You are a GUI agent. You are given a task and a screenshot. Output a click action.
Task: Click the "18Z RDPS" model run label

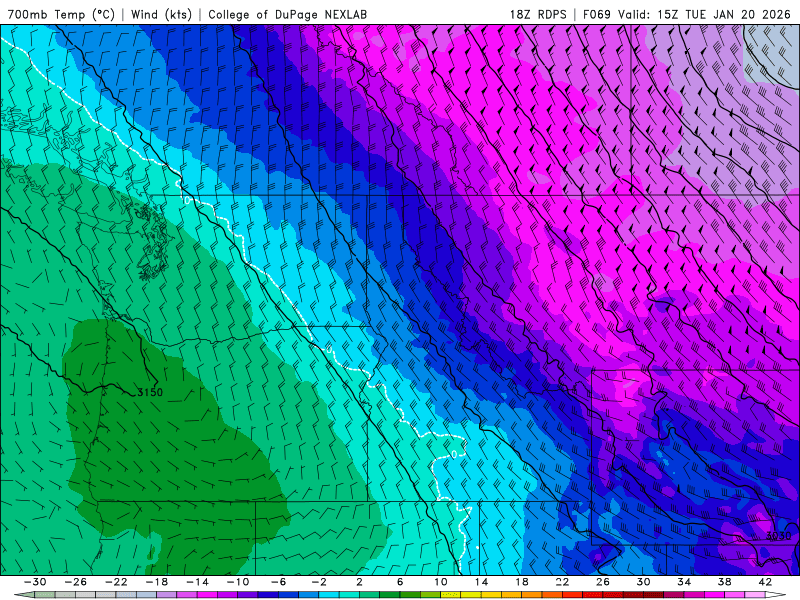tap(538, 14)
